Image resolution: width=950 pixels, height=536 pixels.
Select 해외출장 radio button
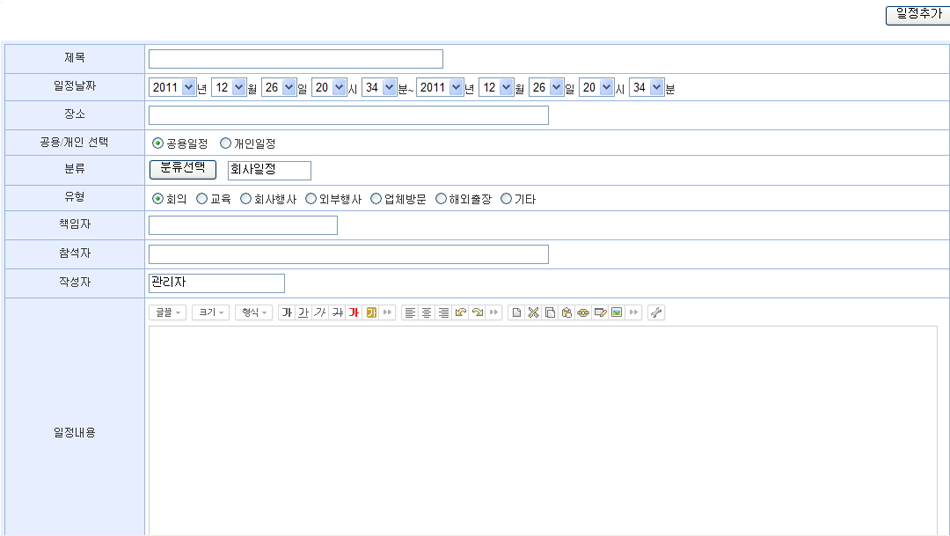441,199
